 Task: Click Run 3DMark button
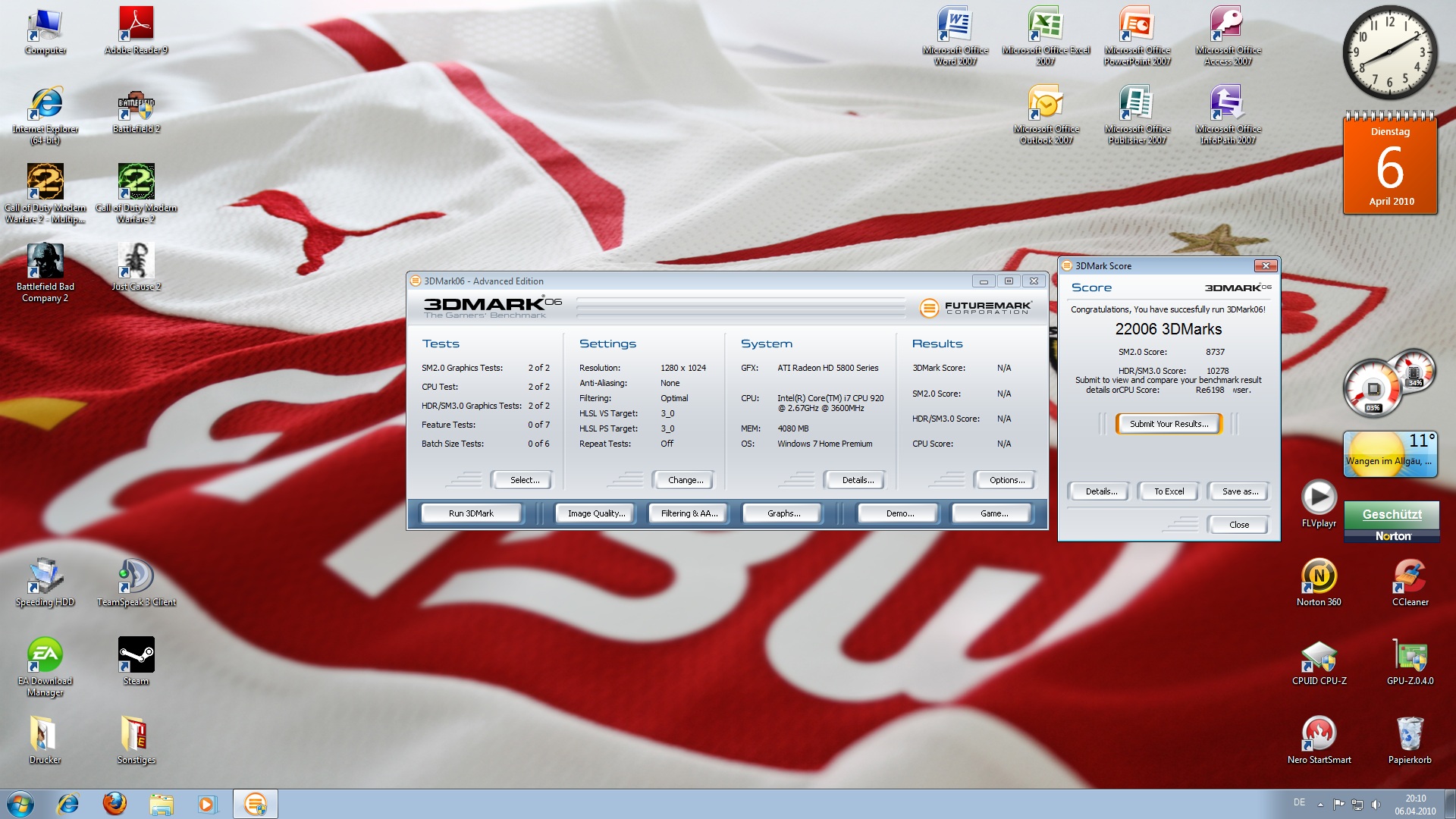click(x=471, y=513)
